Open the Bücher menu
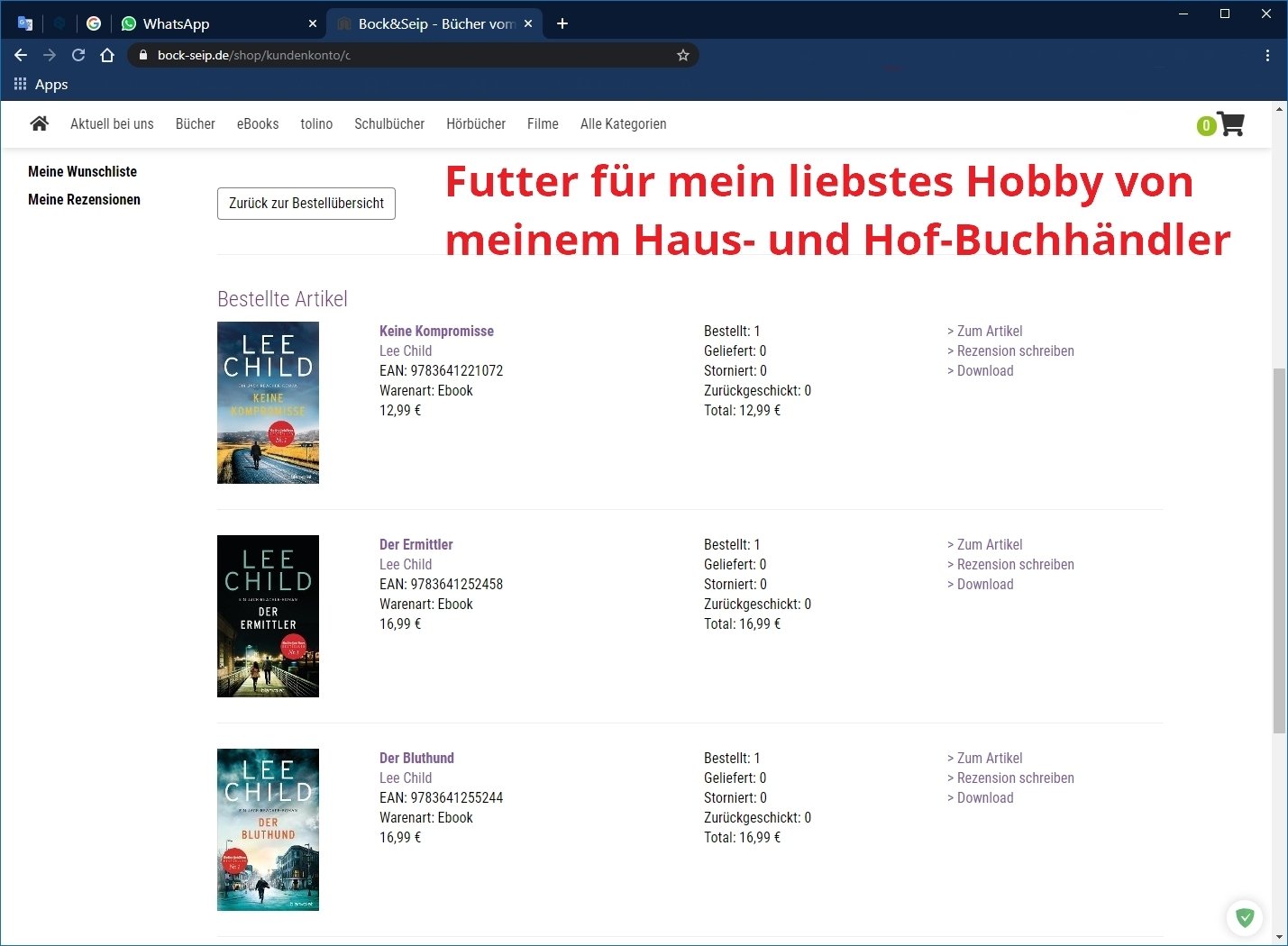The width and height of the screenshot is (1288, 946). [x=195, y=123]
